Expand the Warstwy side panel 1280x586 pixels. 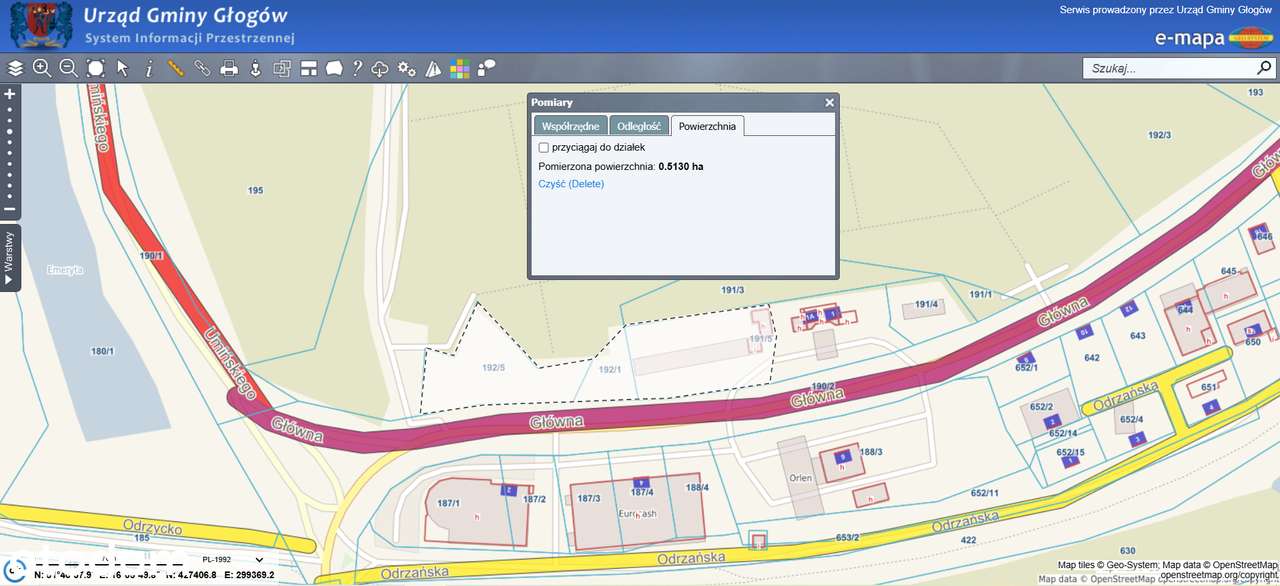point(10,258)
